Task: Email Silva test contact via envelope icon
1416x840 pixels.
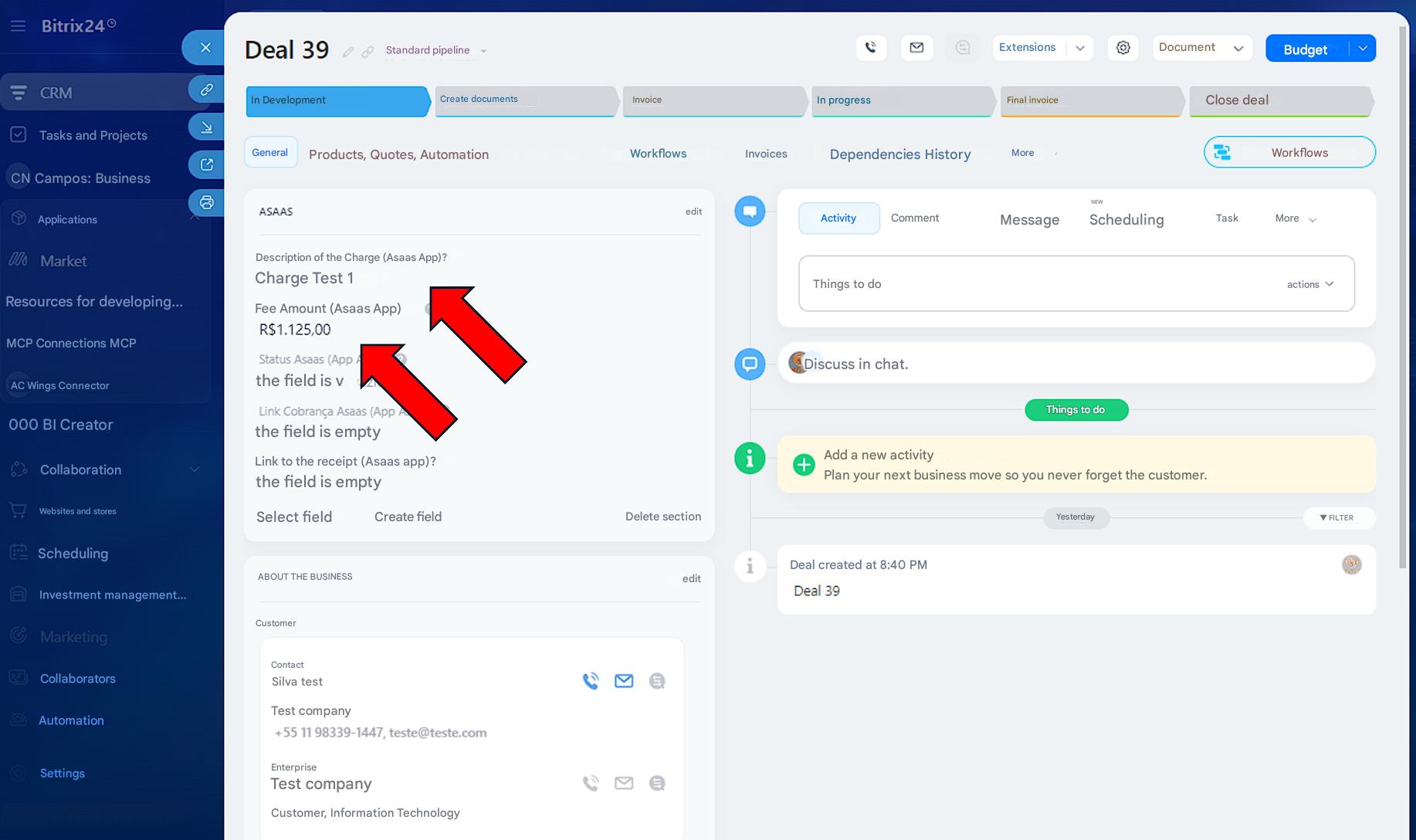Action: pos(624,681)
